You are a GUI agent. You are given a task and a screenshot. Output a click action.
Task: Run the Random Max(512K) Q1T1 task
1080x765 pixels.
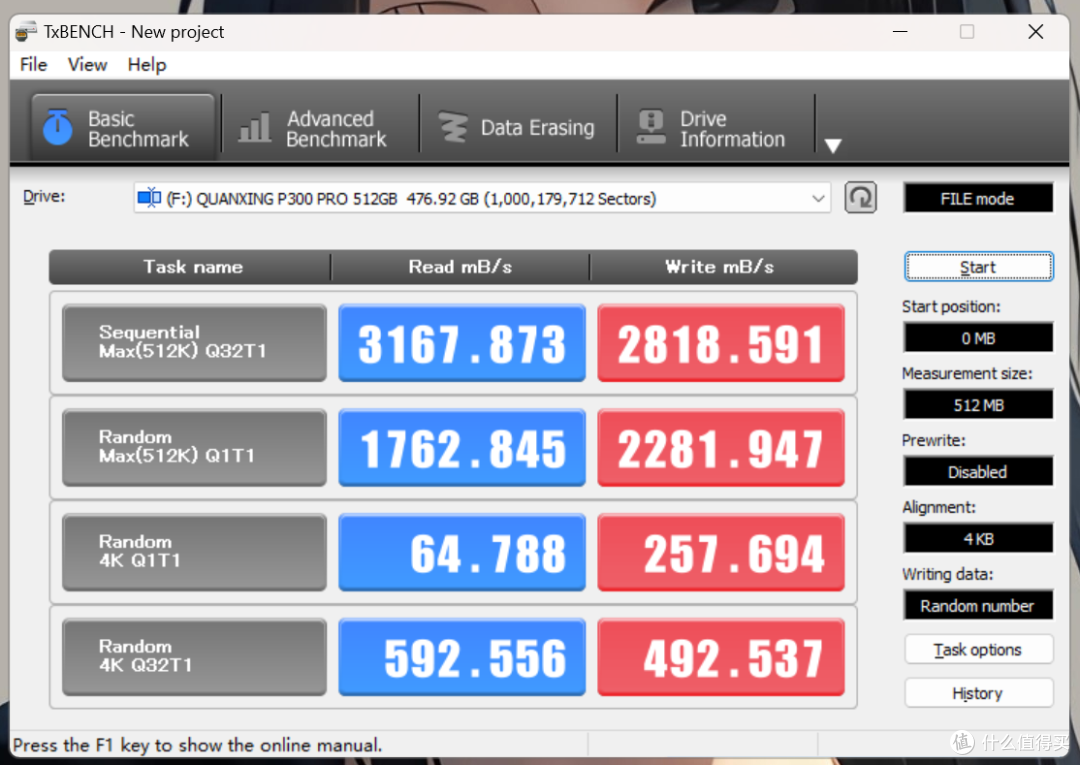tap(194, 448)
